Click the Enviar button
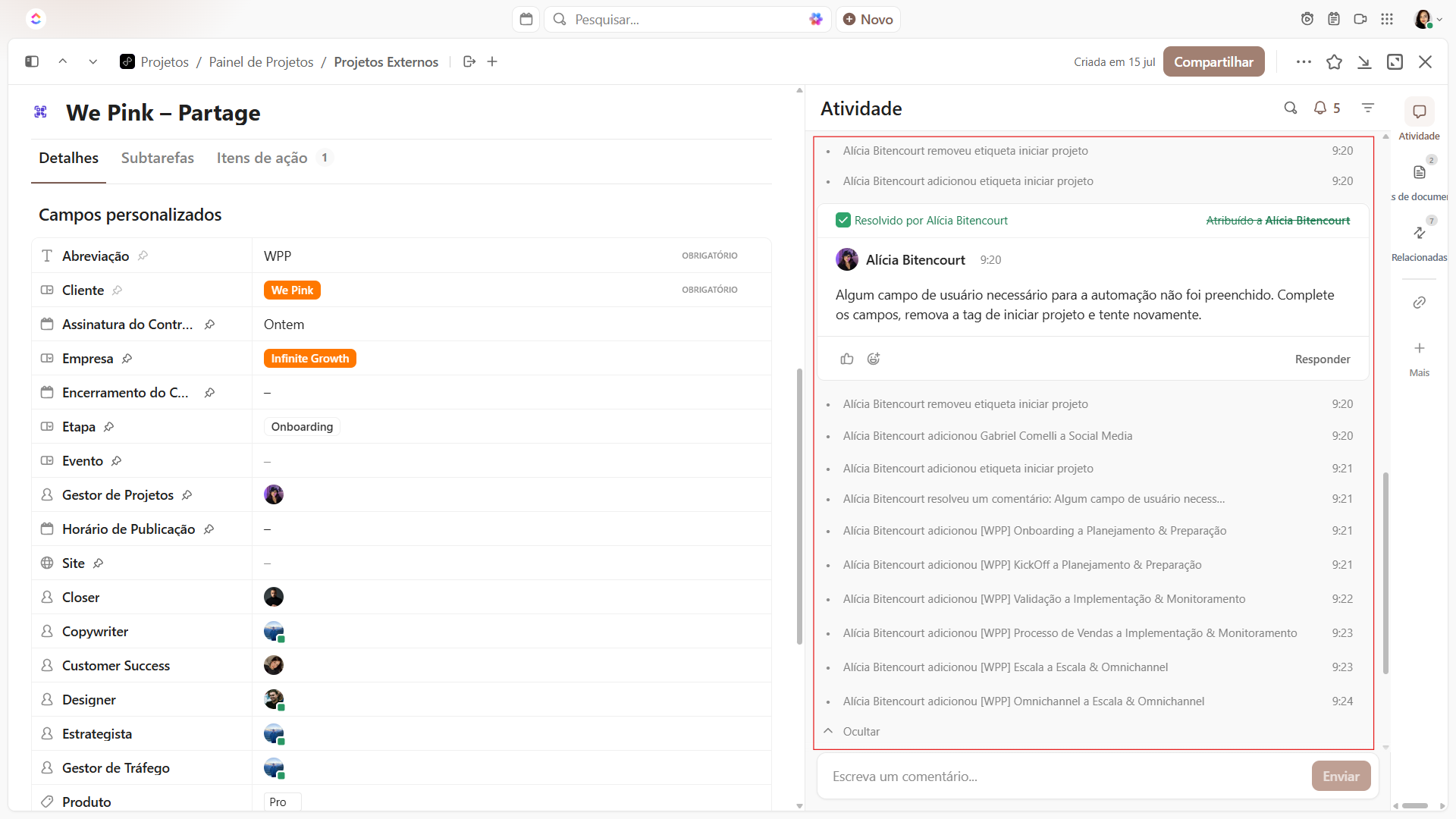1456x819 pixels. coord(1341,776)
